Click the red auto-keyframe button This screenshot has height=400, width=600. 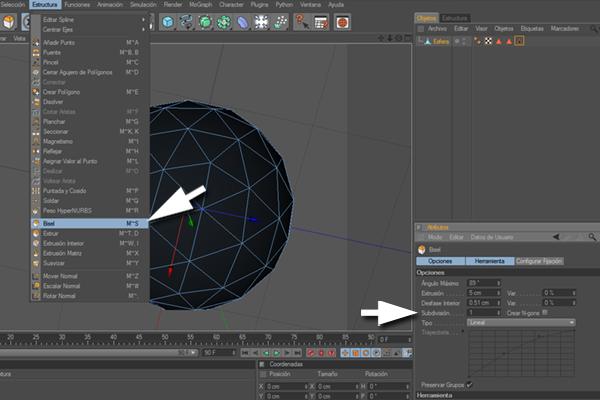pyautogui.click(x=321, y=353)
